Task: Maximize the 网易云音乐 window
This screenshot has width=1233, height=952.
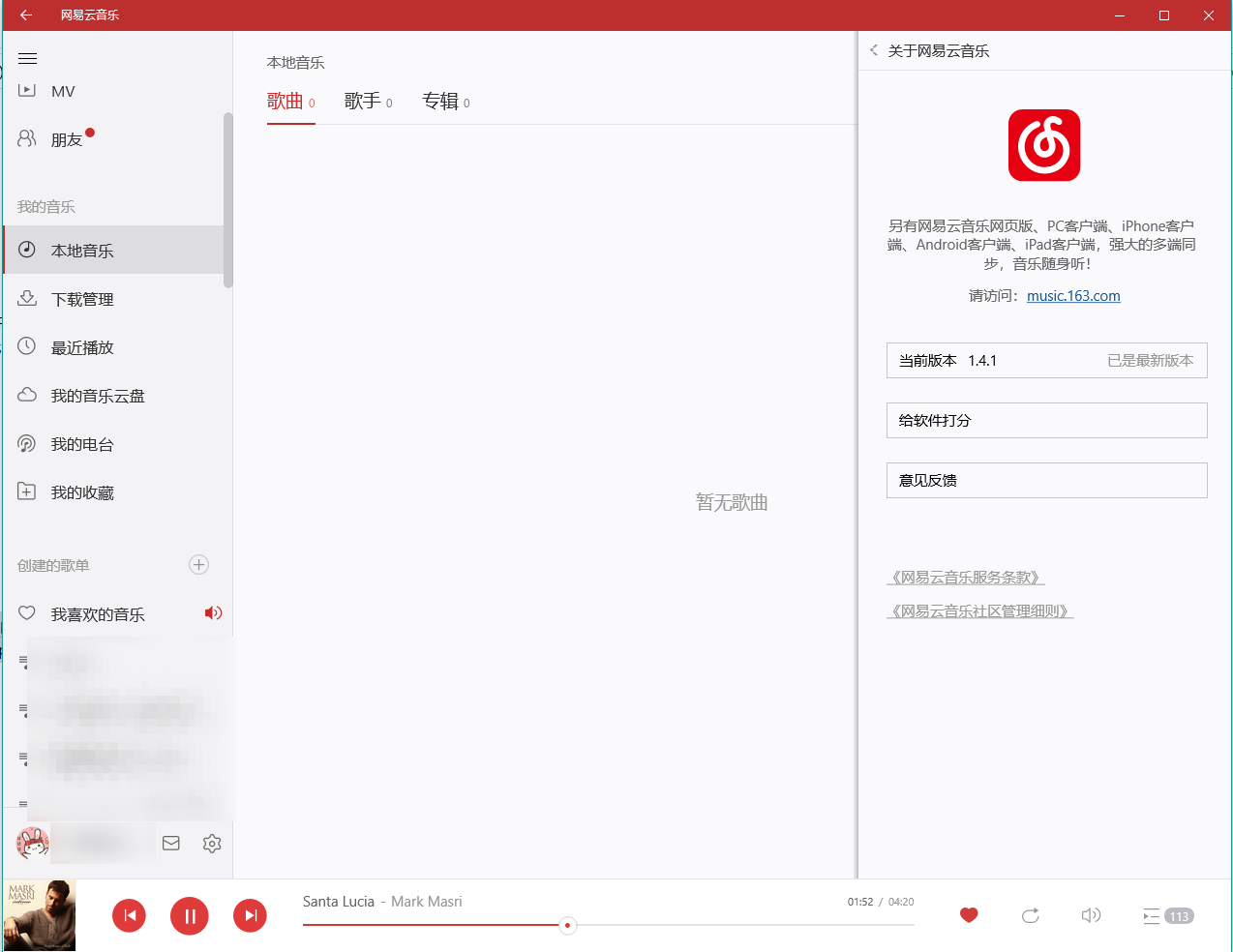Action: pyautogui.click(x=1164, y=15)
